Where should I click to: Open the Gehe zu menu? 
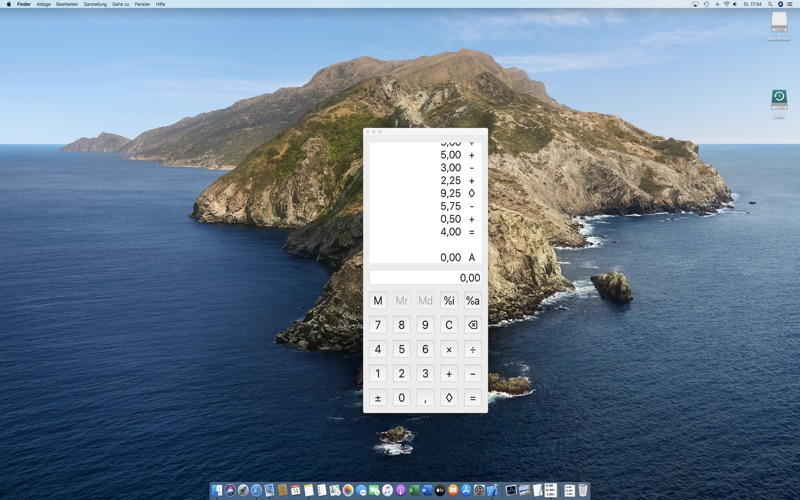click(x=120, y=4)
